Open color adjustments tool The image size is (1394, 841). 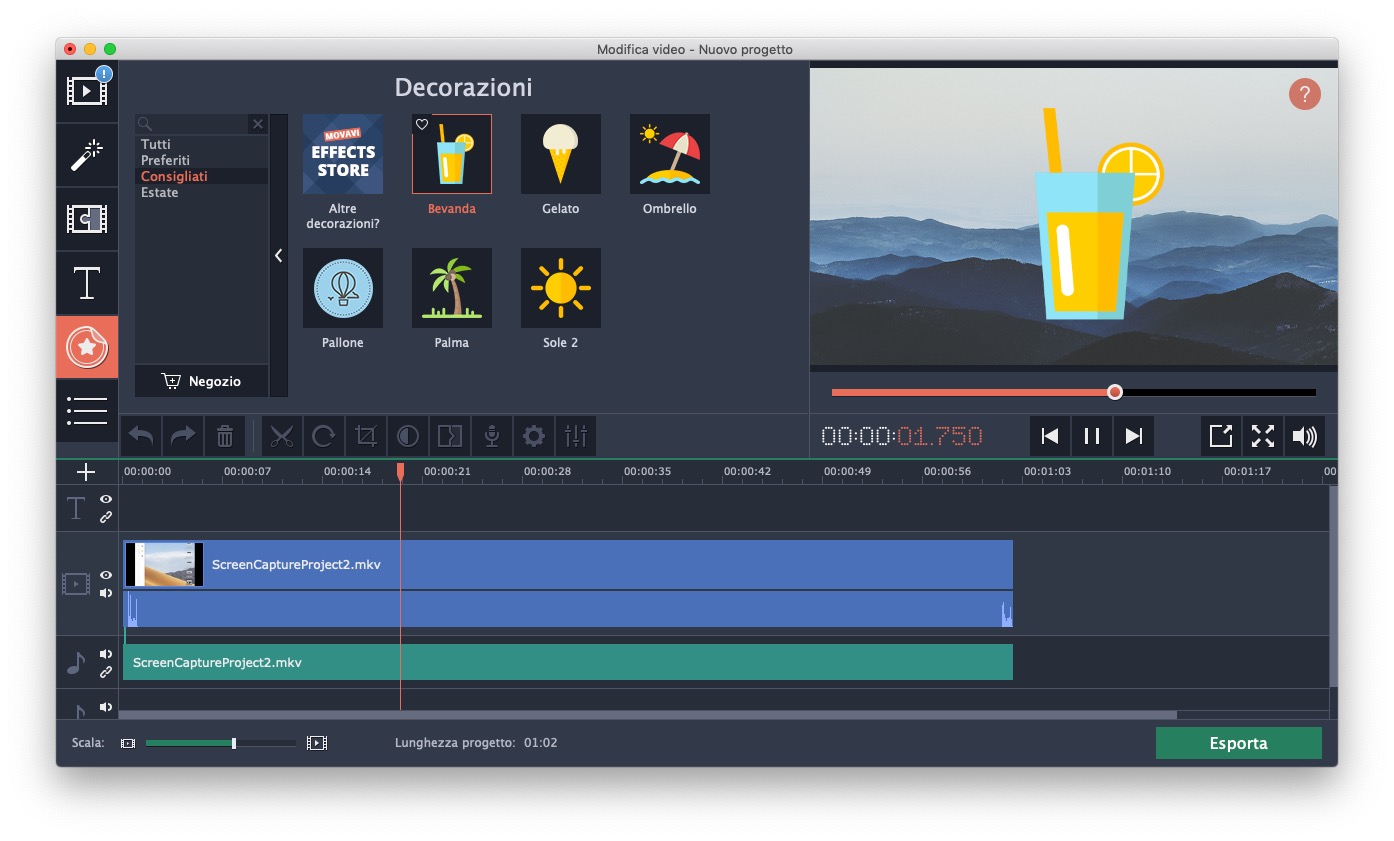click(408, 436)
